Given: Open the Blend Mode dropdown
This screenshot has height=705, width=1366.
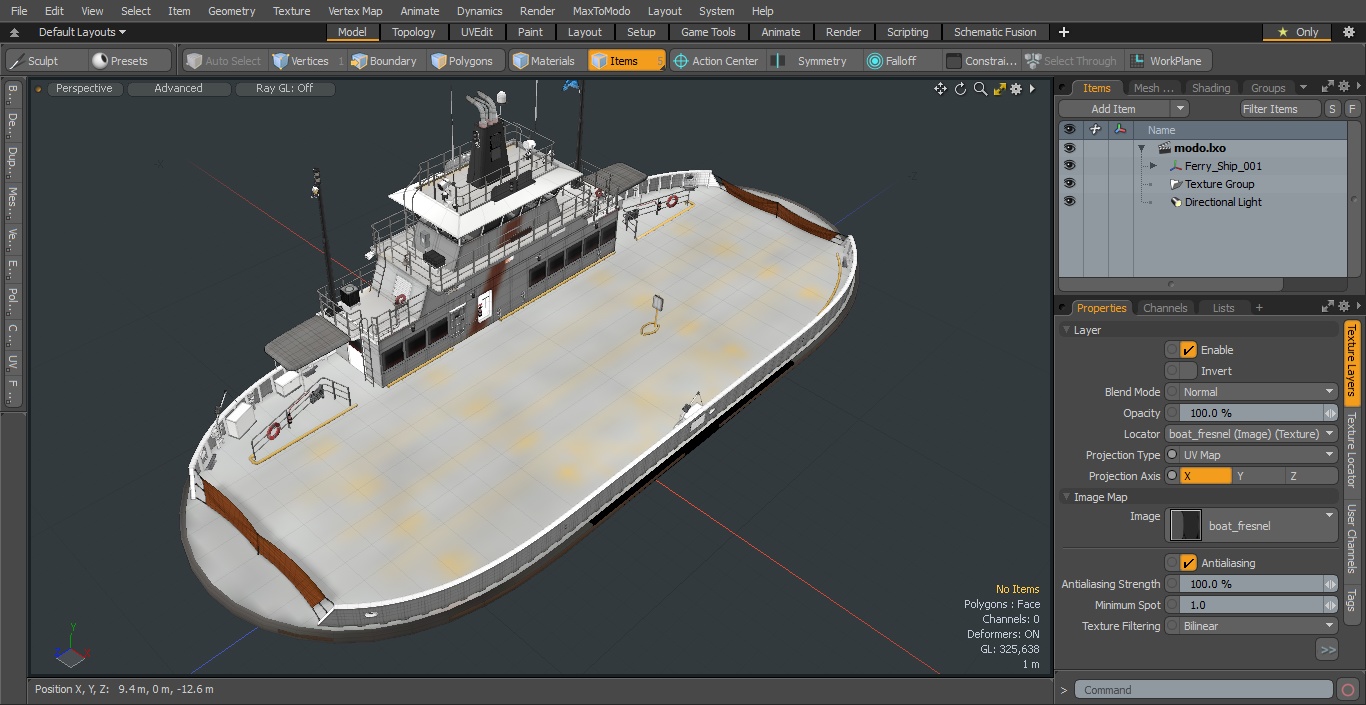Looking at the screenshot, I should [1258, 392].
